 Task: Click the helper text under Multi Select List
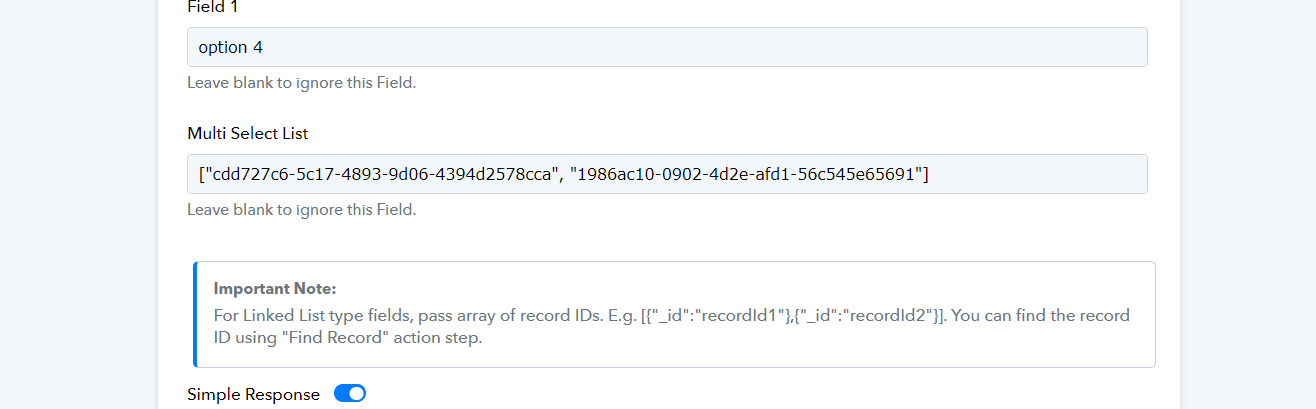click(301, 210)
